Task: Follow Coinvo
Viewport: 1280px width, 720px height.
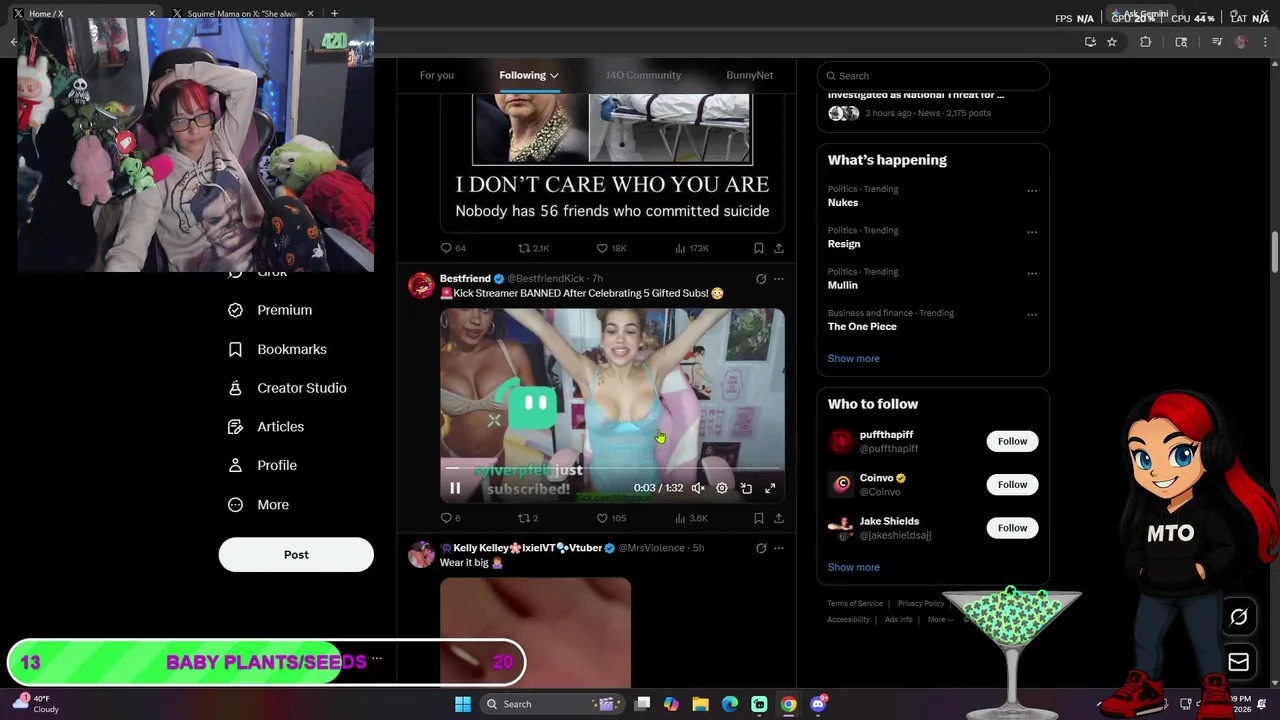Action: click(1012, 484)
